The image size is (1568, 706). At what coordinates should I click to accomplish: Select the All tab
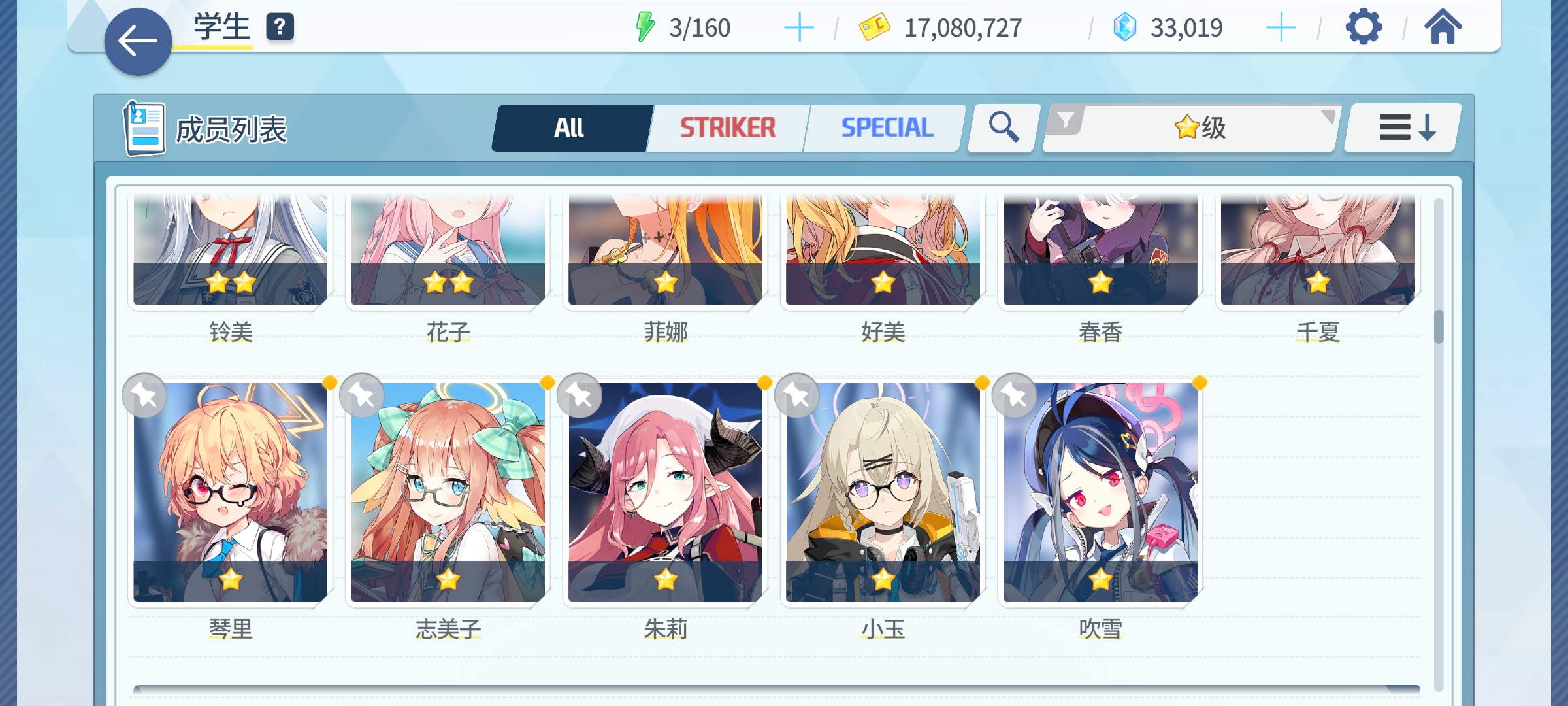point(571,127)
